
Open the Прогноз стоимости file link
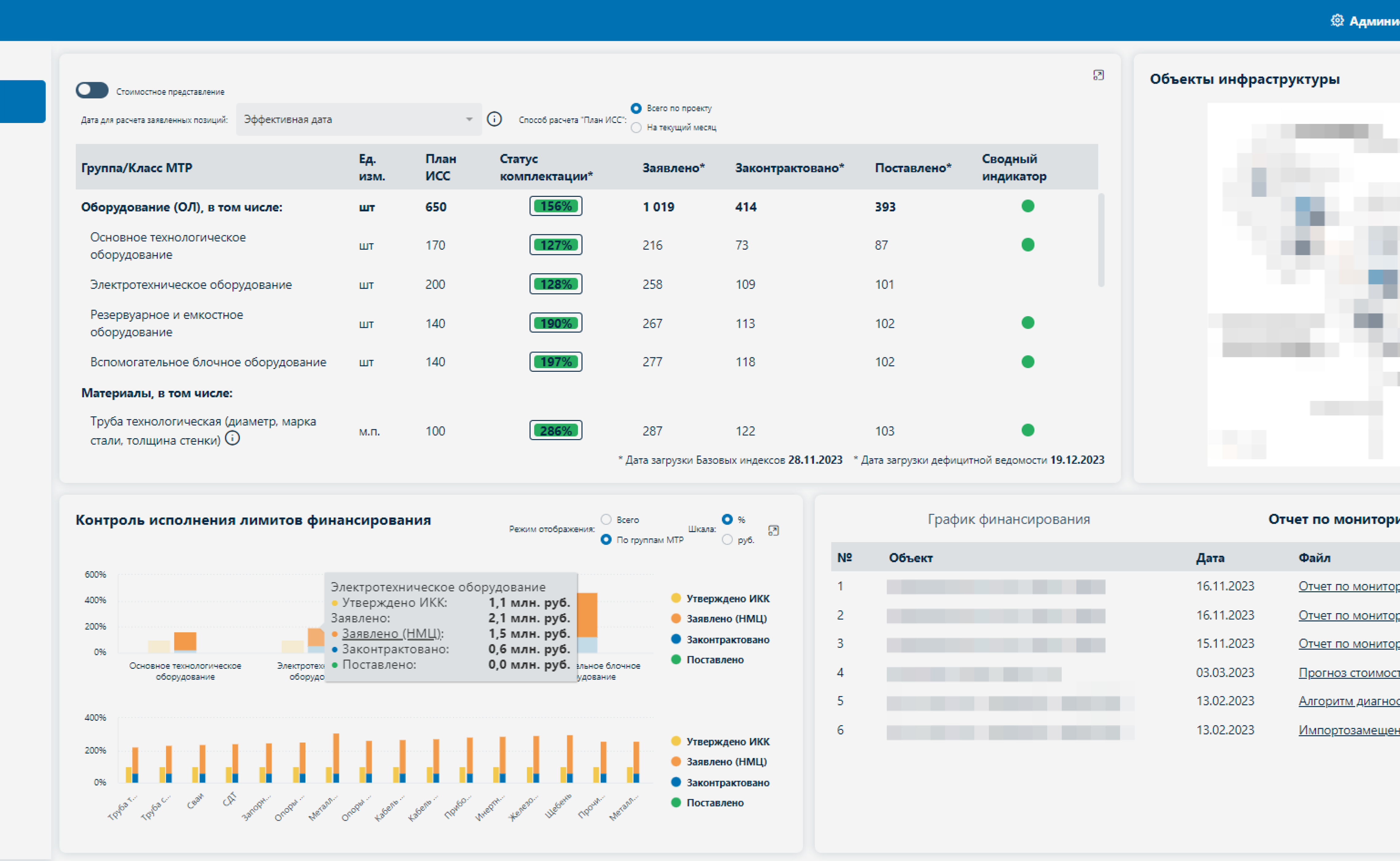pyautogui.click(x=1349, y=673)
